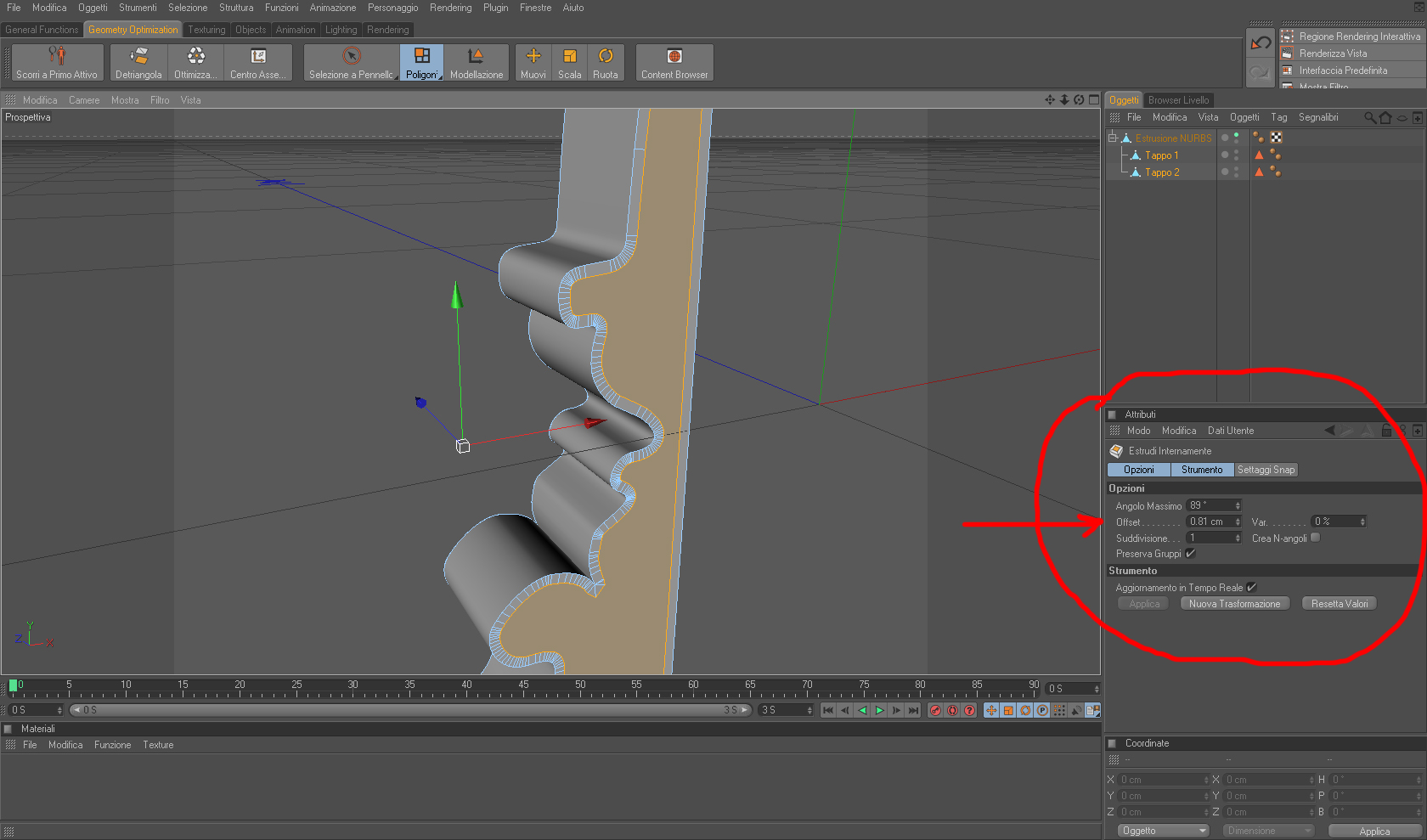Click the viewport zoom navigation icon
1427x840 pixels.
tap(1064, 100)
